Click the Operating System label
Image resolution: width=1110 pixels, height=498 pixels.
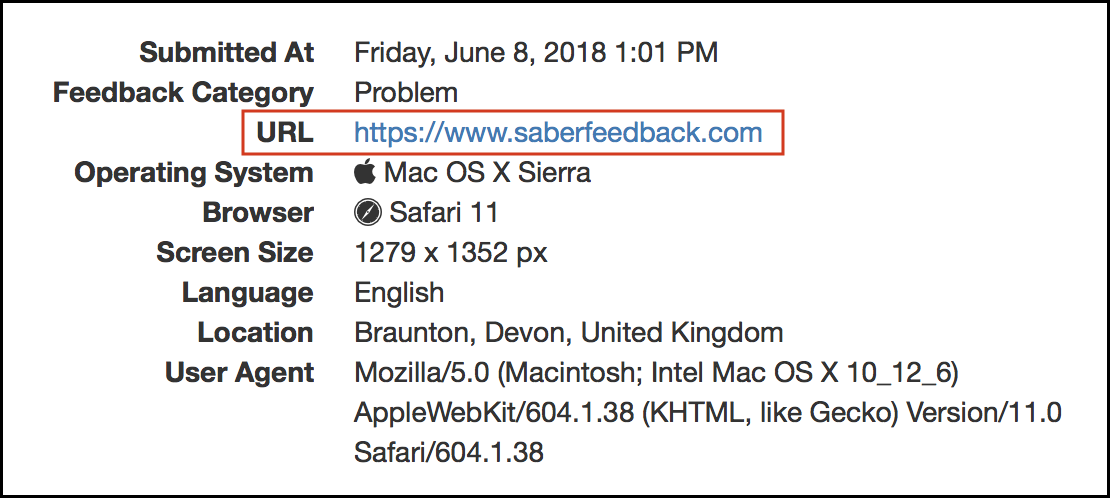pyautogui.click(x=194, y=172)
